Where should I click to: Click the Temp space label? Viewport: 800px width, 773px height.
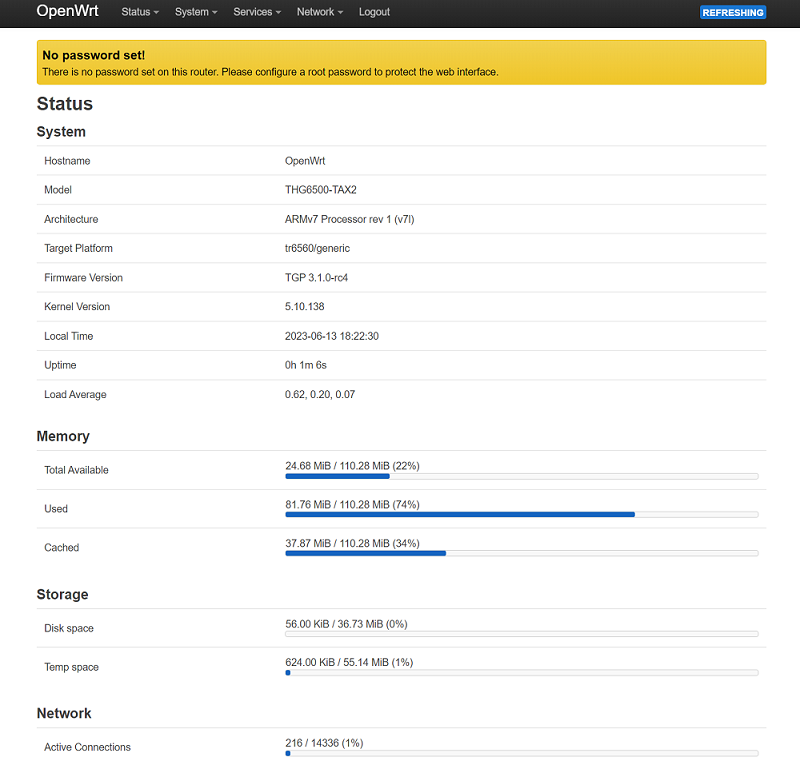pos(71,667)
